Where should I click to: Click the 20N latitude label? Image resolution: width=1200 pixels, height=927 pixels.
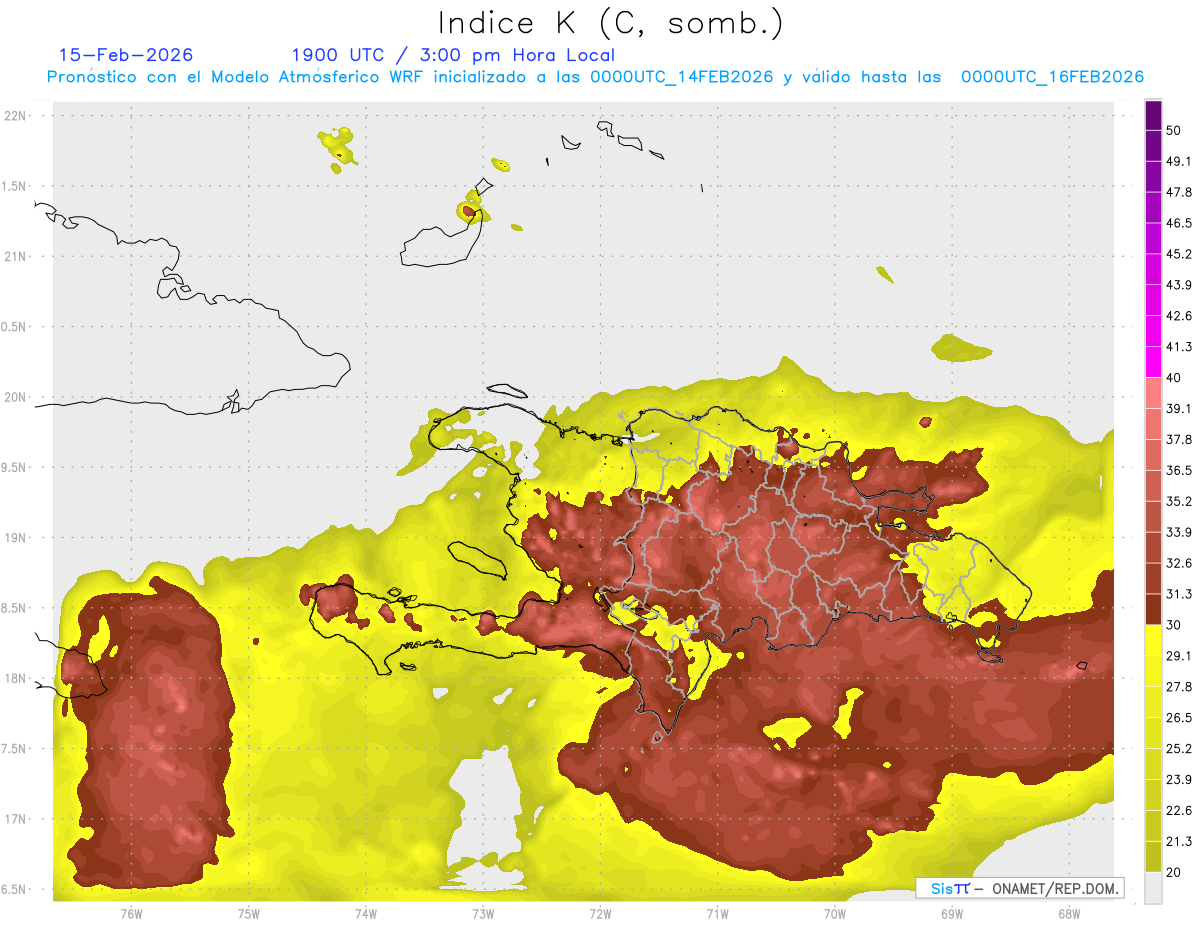(16, 397)
